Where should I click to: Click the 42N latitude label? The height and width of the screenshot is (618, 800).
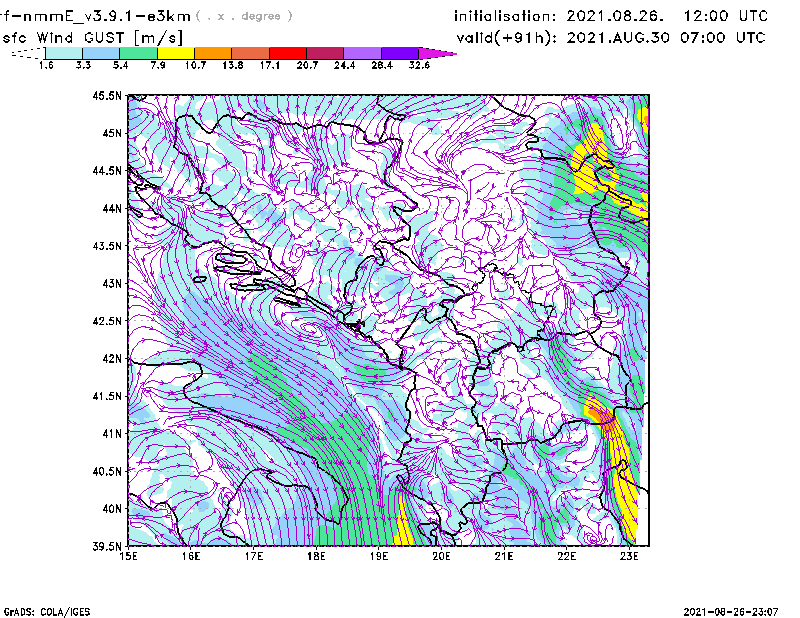tap(112, 359)
